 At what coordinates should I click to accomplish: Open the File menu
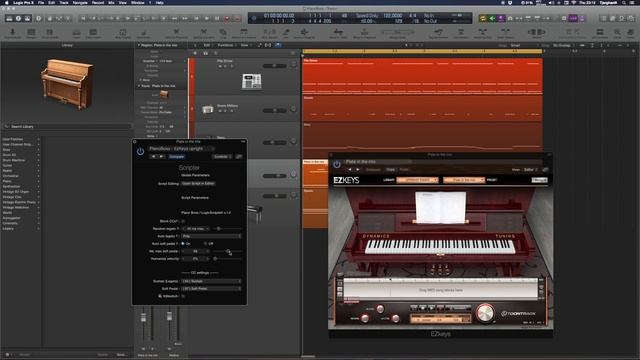[41, 2]
